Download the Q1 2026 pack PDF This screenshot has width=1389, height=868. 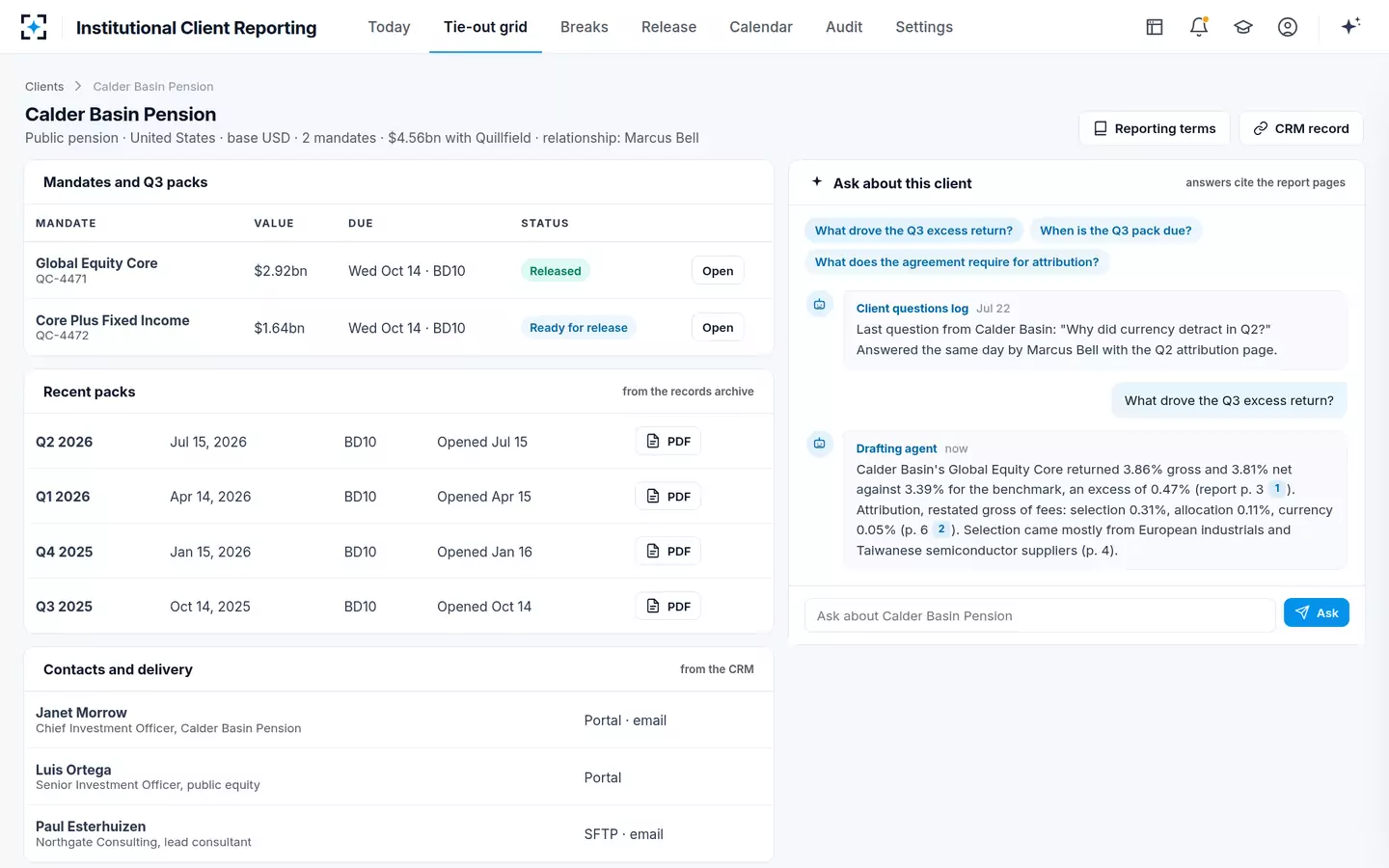coord(668,497)
